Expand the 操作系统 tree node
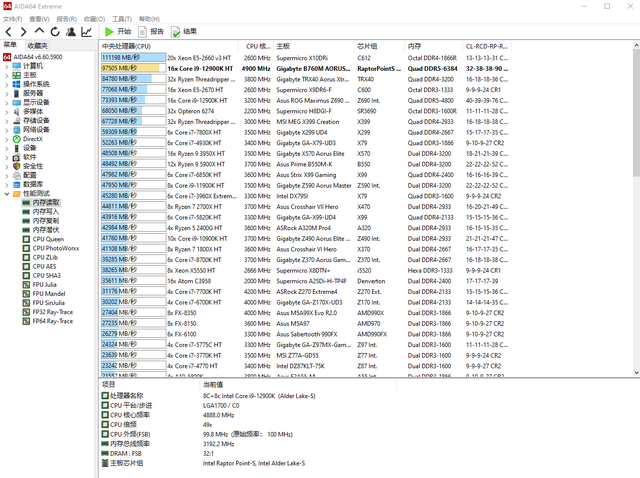Screen dimensions: 640x478 pos(7,84)
